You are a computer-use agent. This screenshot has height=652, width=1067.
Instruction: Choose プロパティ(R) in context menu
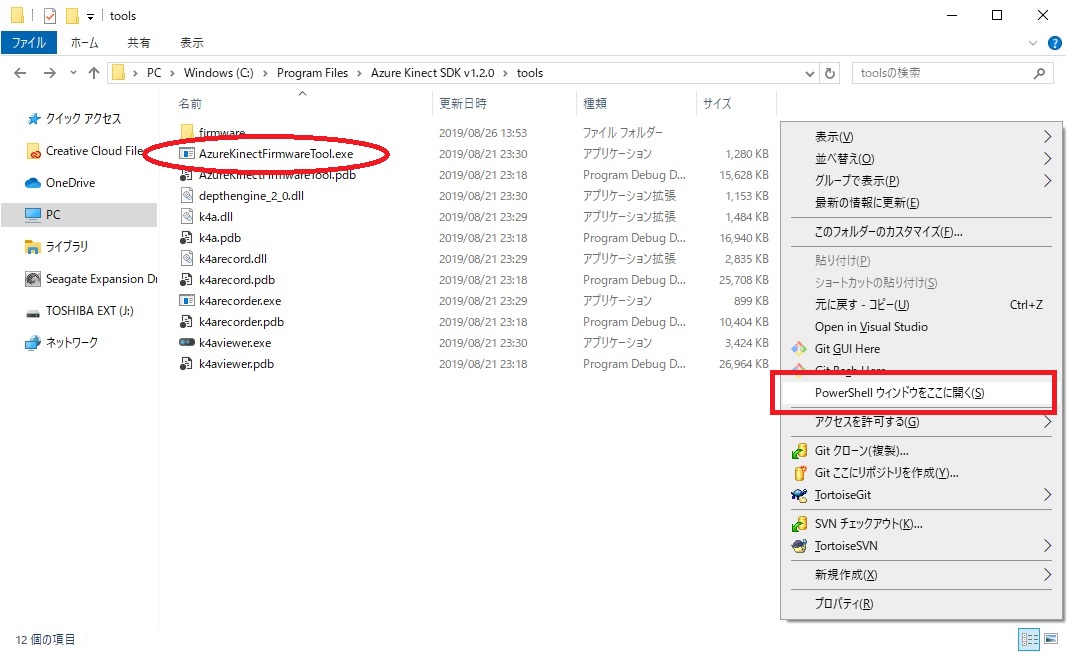921,604
